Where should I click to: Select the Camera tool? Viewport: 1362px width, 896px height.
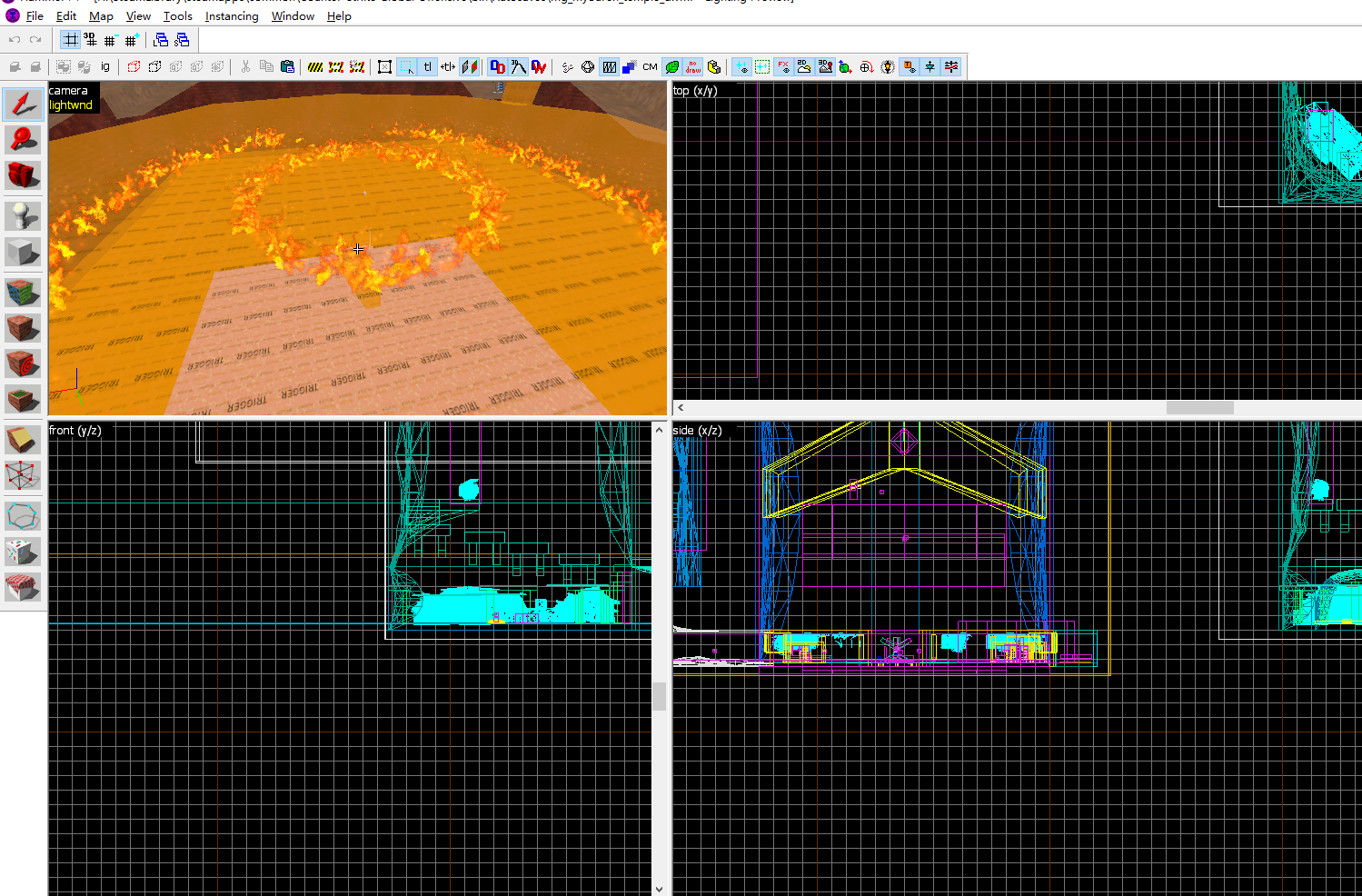click(23, 174)
